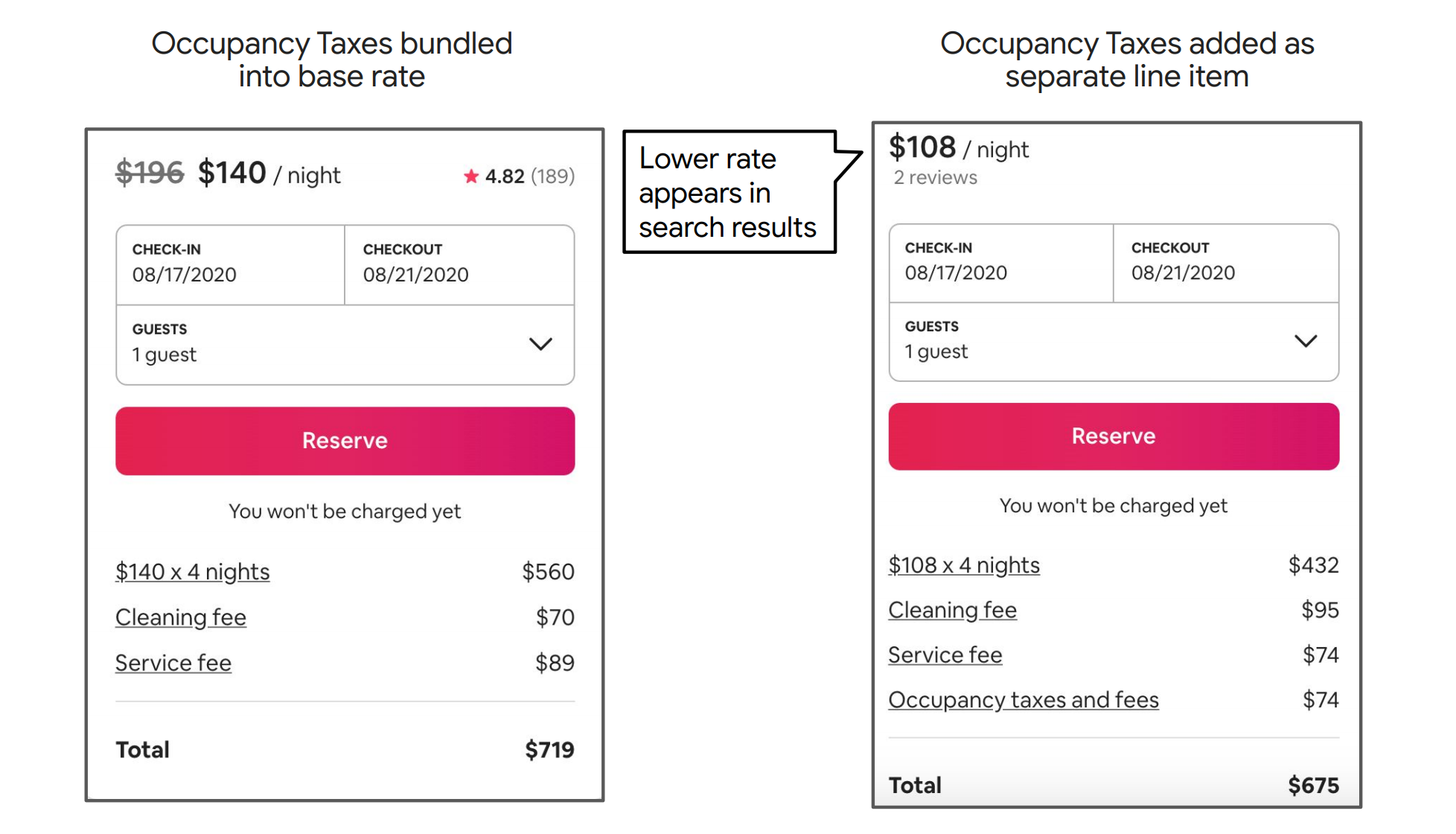The image size is (1456, 834).
Task: Open left card Service fee details
Action: point(173,663)
